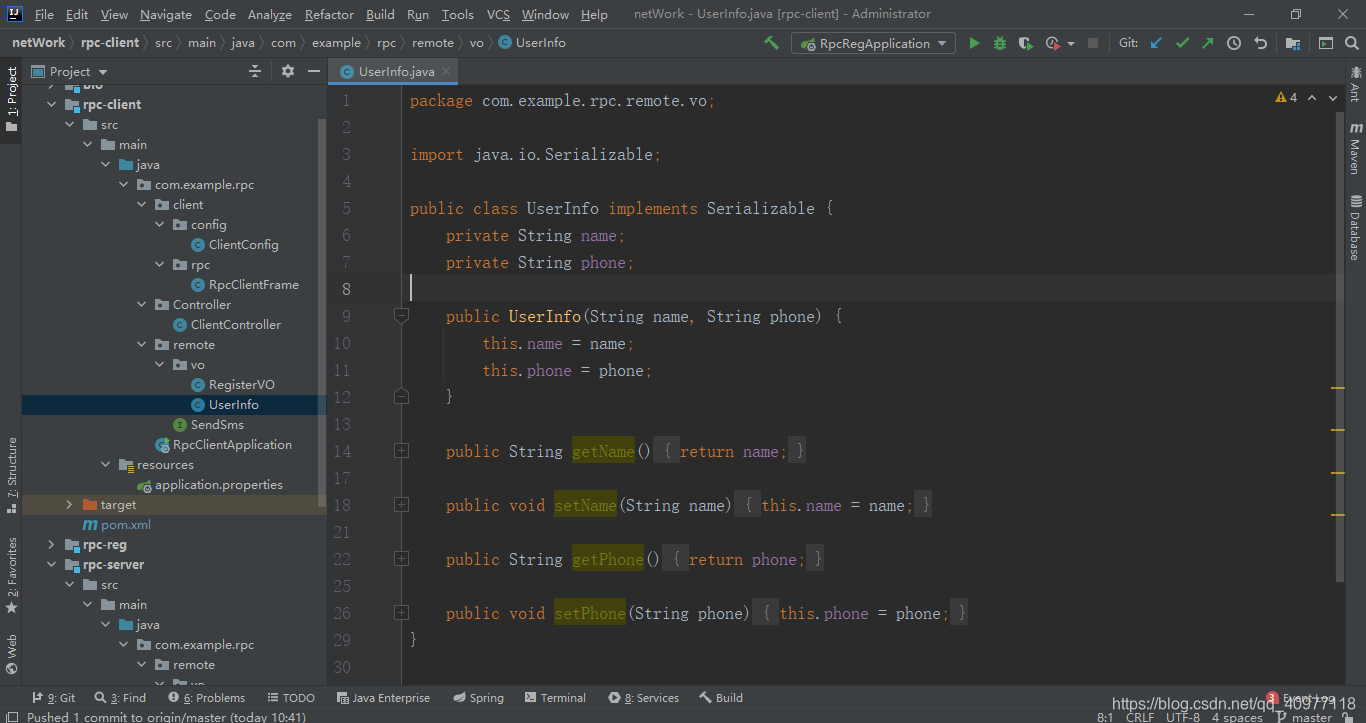
Task: Close the UserInfo.java tab
Action: point(446,71)
